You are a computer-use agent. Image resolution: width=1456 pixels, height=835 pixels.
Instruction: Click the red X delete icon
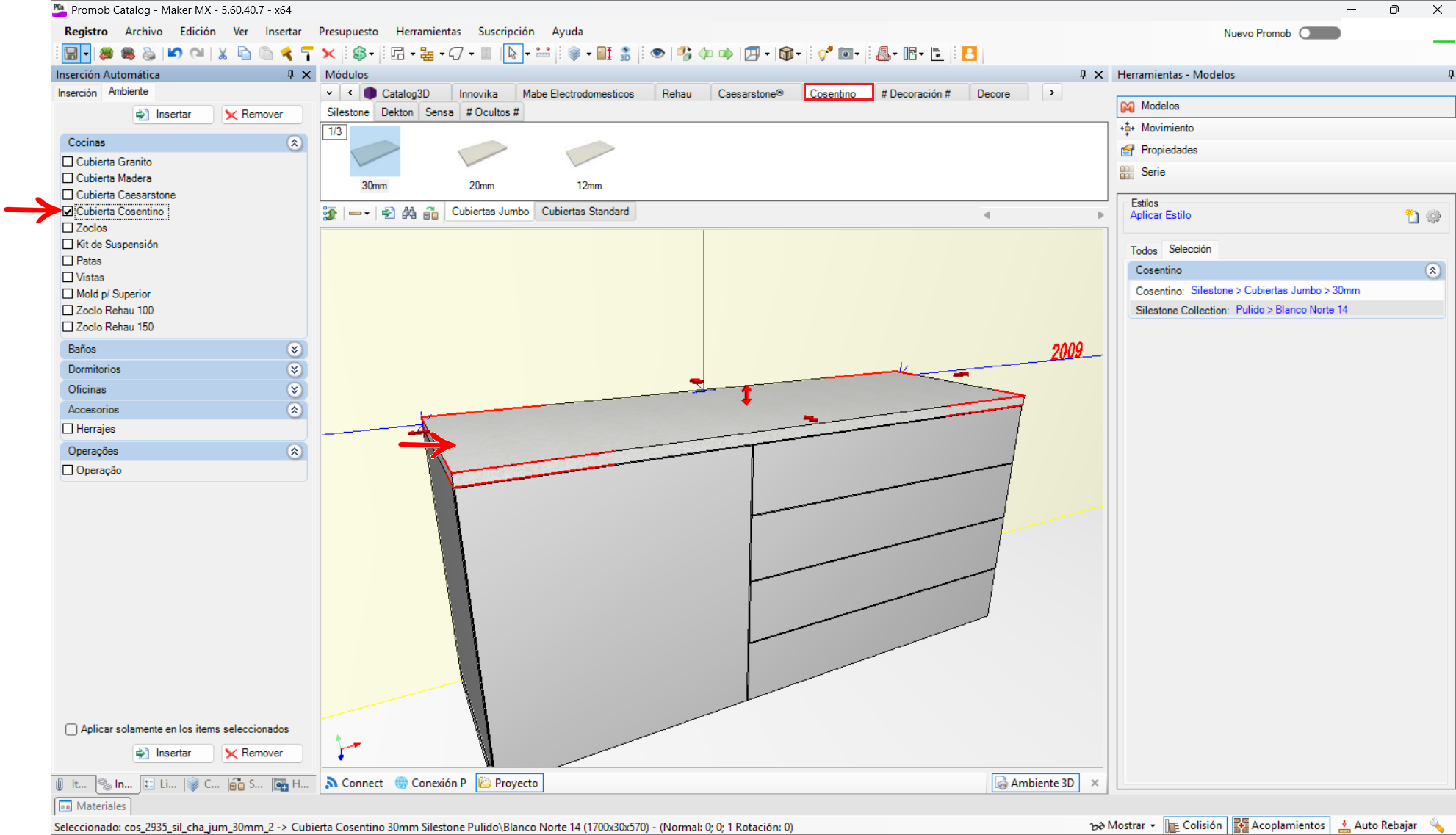pyautogui.click(x=328, y=54)
